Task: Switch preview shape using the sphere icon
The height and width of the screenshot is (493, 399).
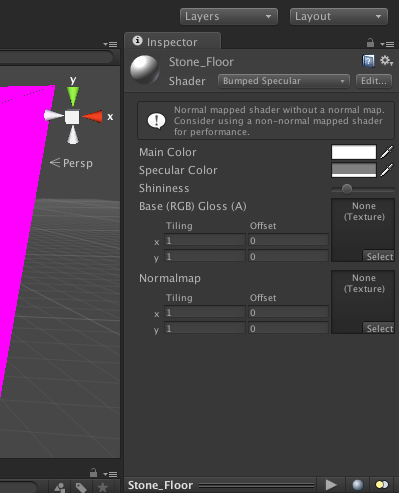Action: tap(358, 485)
